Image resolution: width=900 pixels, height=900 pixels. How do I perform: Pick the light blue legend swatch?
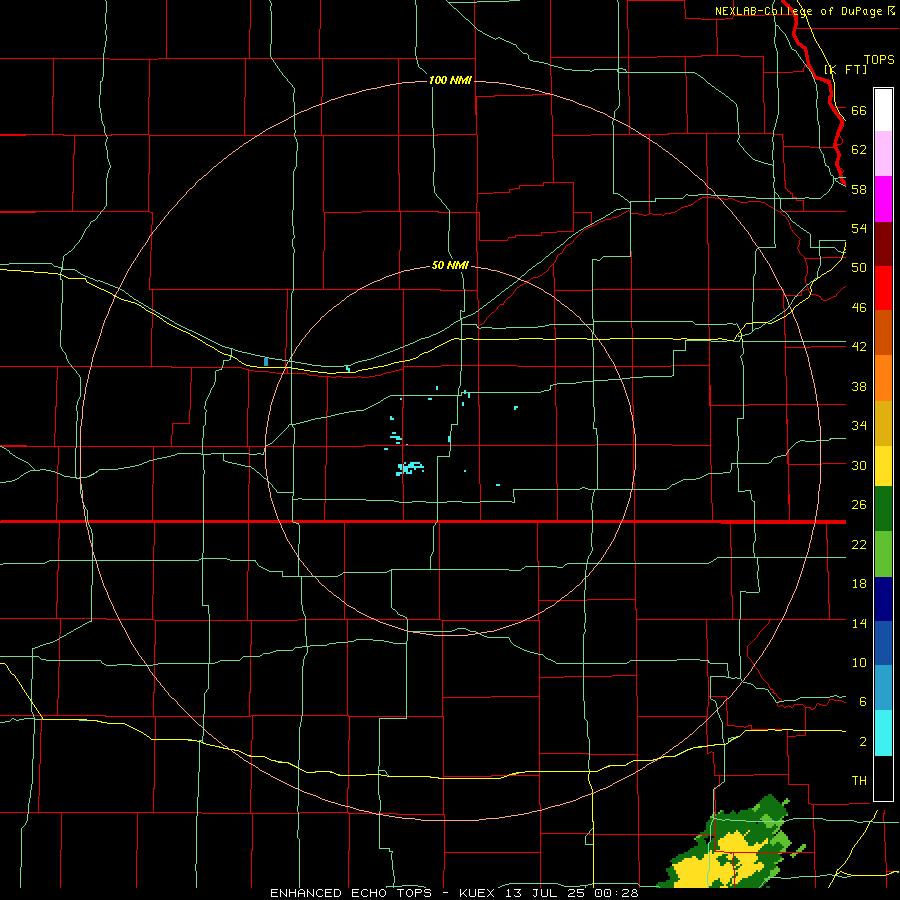[x=883, y=688]
